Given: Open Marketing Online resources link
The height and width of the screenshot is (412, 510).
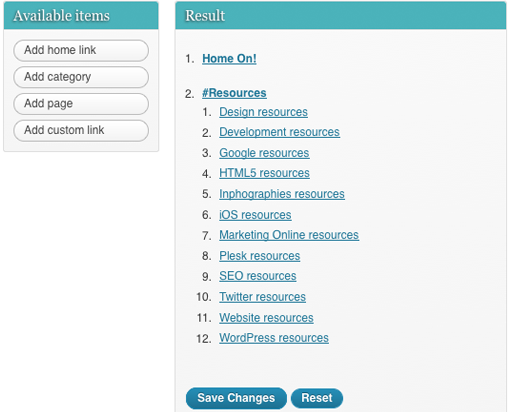Looking at the screenshot, I should (289, 235).
